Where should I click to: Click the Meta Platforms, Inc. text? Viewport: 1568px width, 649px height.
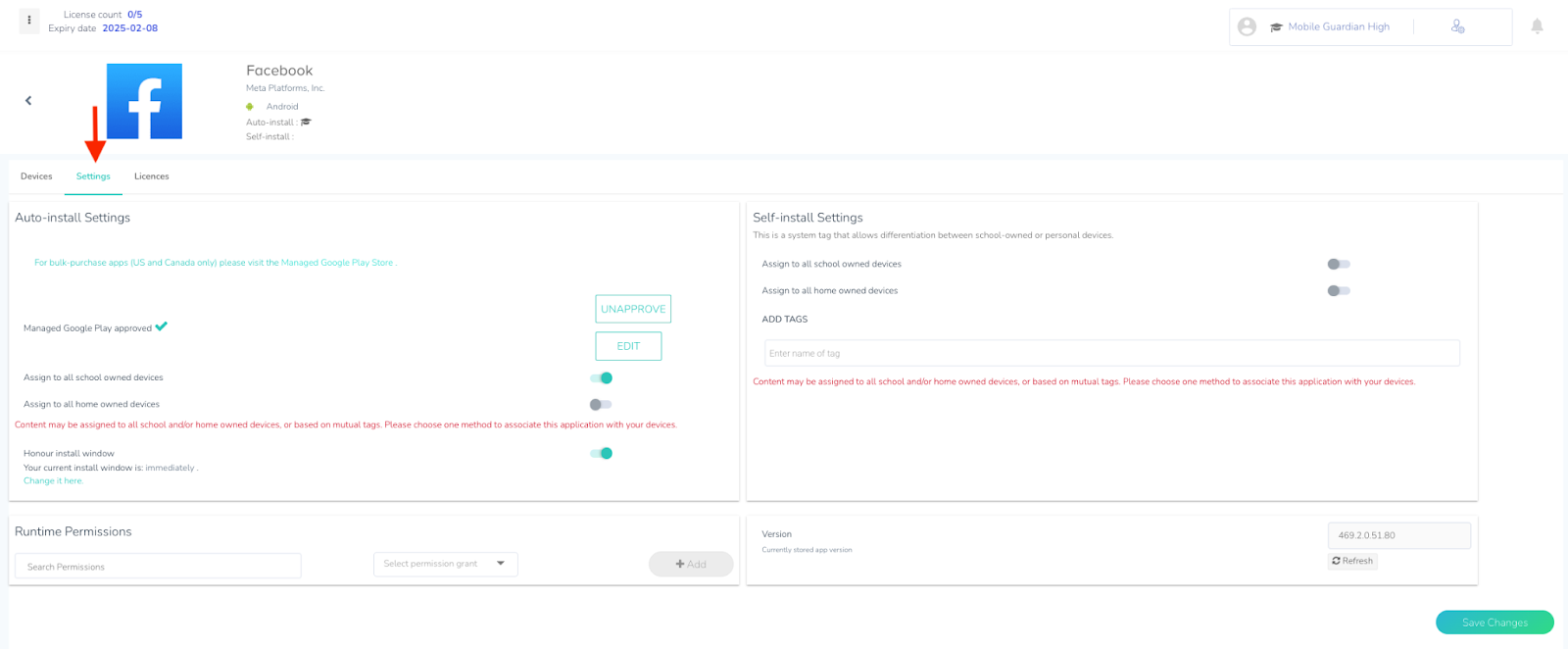(285, 88)
